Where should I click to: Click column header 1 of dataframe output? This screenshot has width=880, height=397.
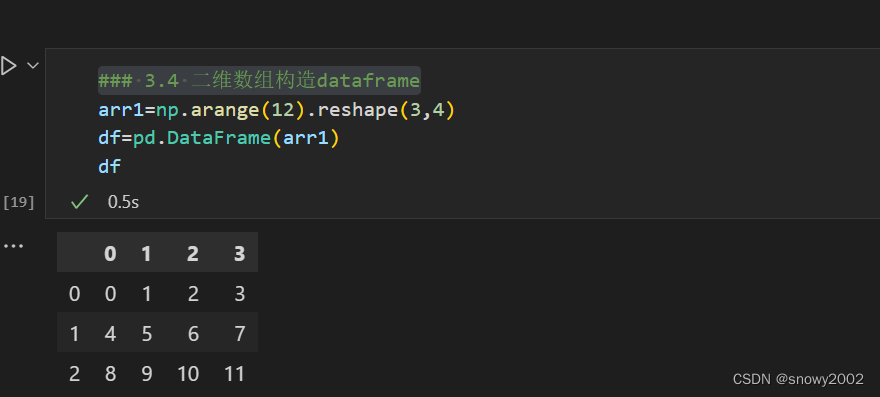146,254
